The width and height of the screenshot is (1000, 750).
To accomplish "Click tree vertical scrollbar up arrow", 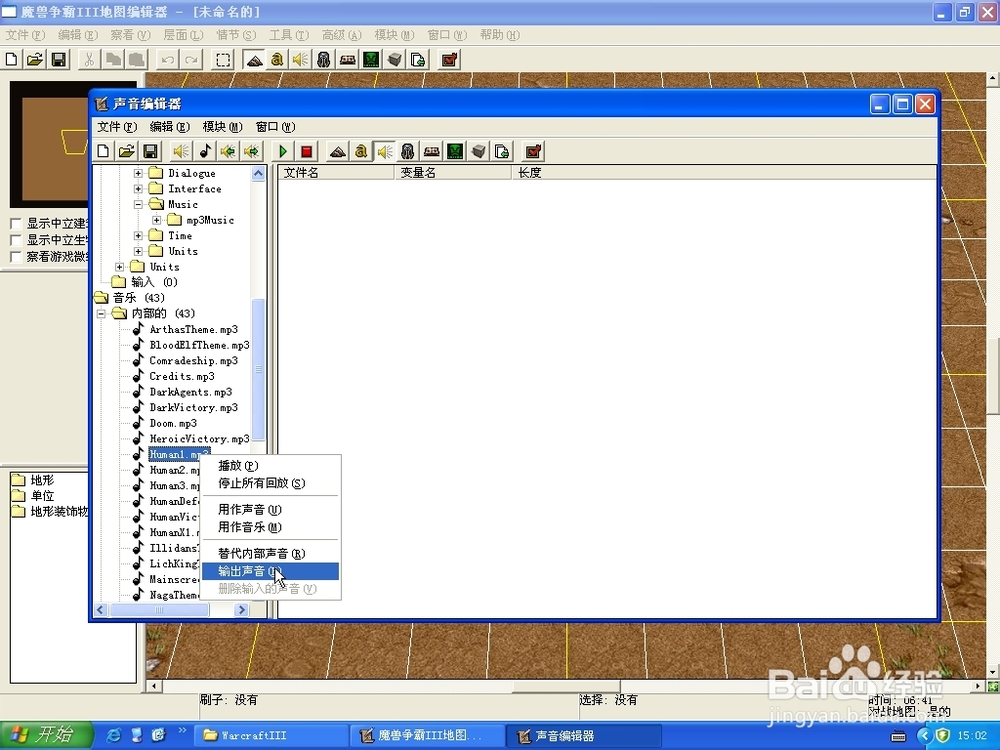I will click(x=258, y=173).
